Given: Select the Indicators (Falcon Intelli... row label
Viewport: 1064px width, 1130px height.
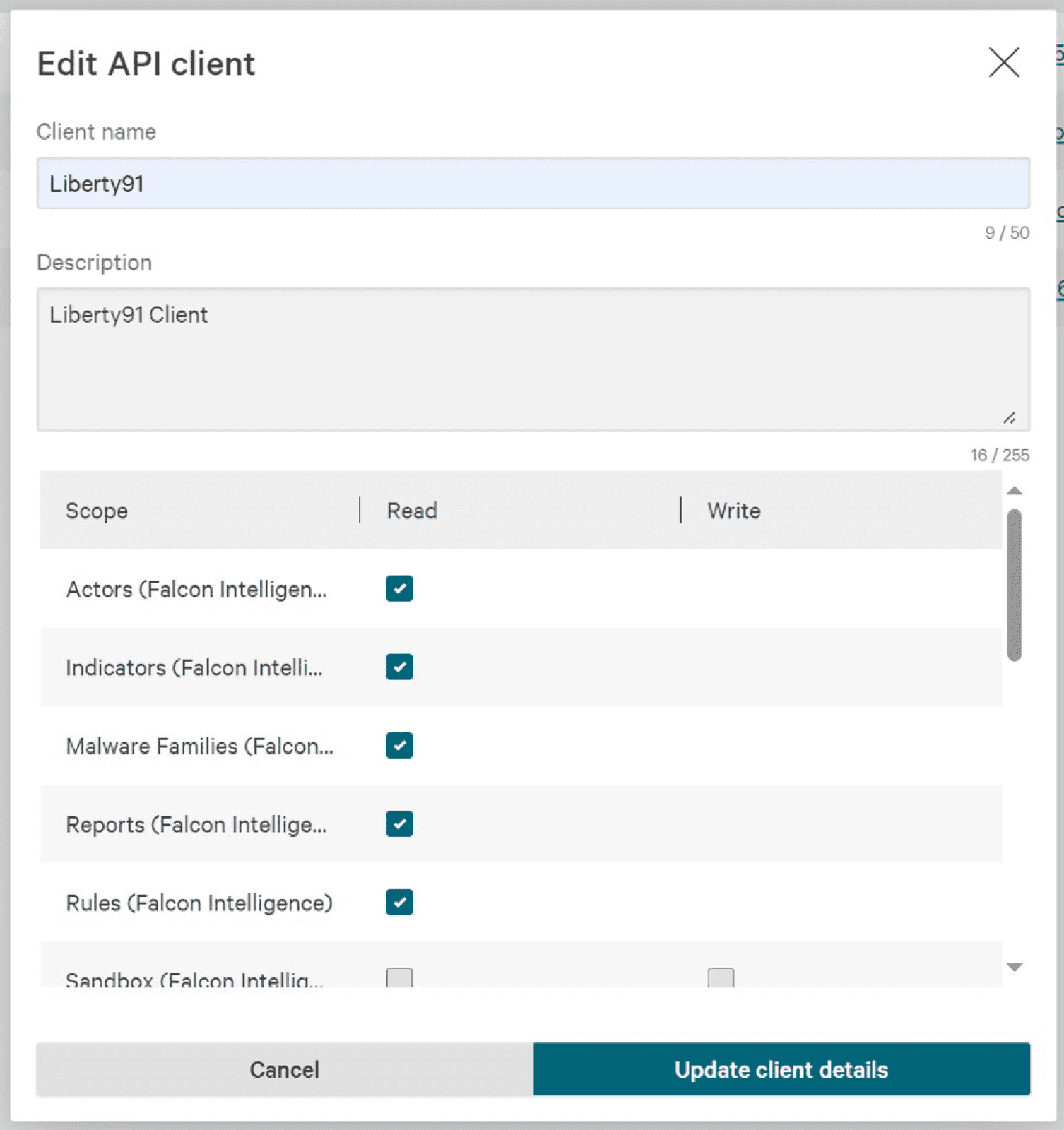Looking at the screenshot, I should (x=194, y=667).
